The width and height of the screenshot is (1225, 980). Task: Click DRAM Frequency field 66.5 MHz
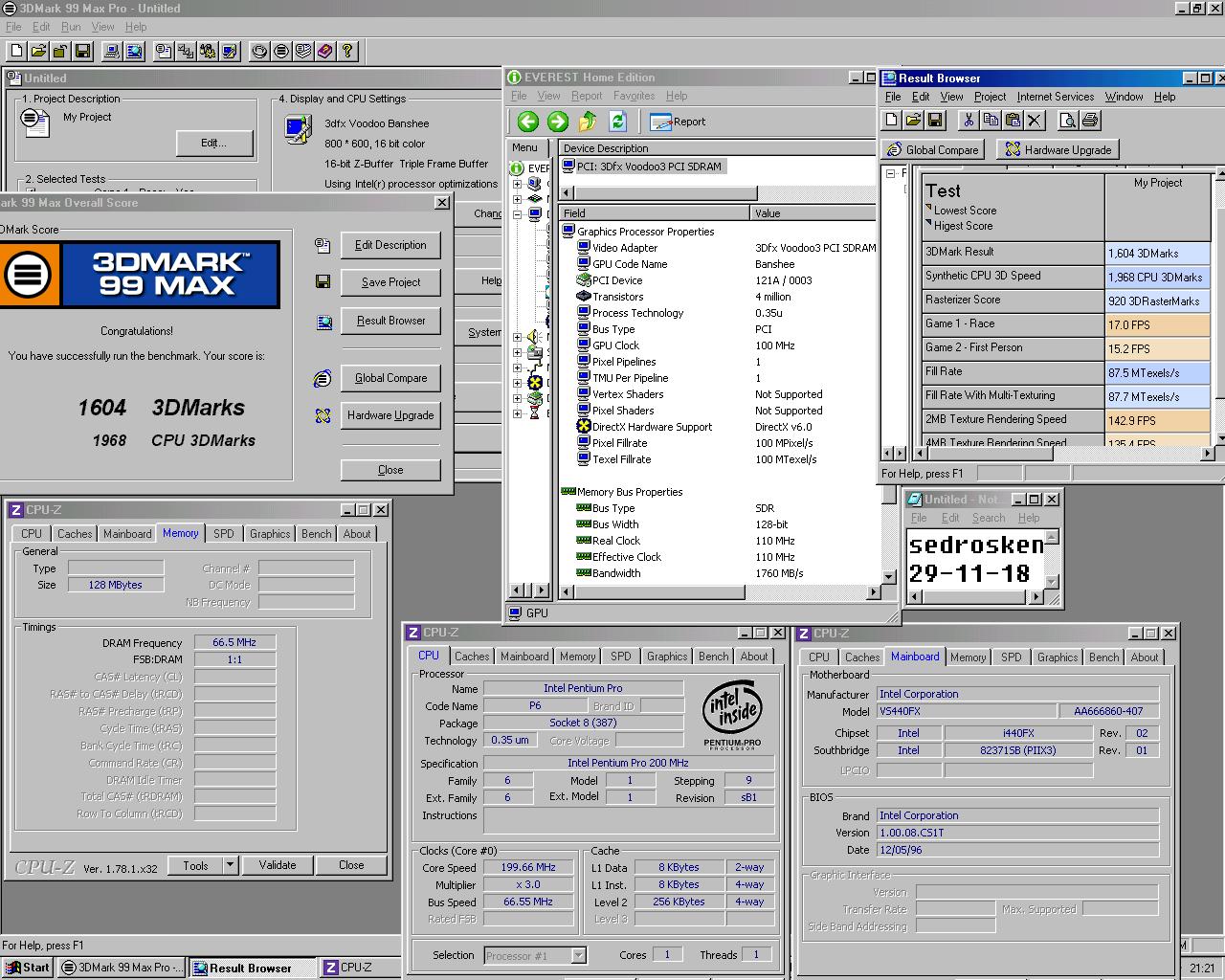234,643
